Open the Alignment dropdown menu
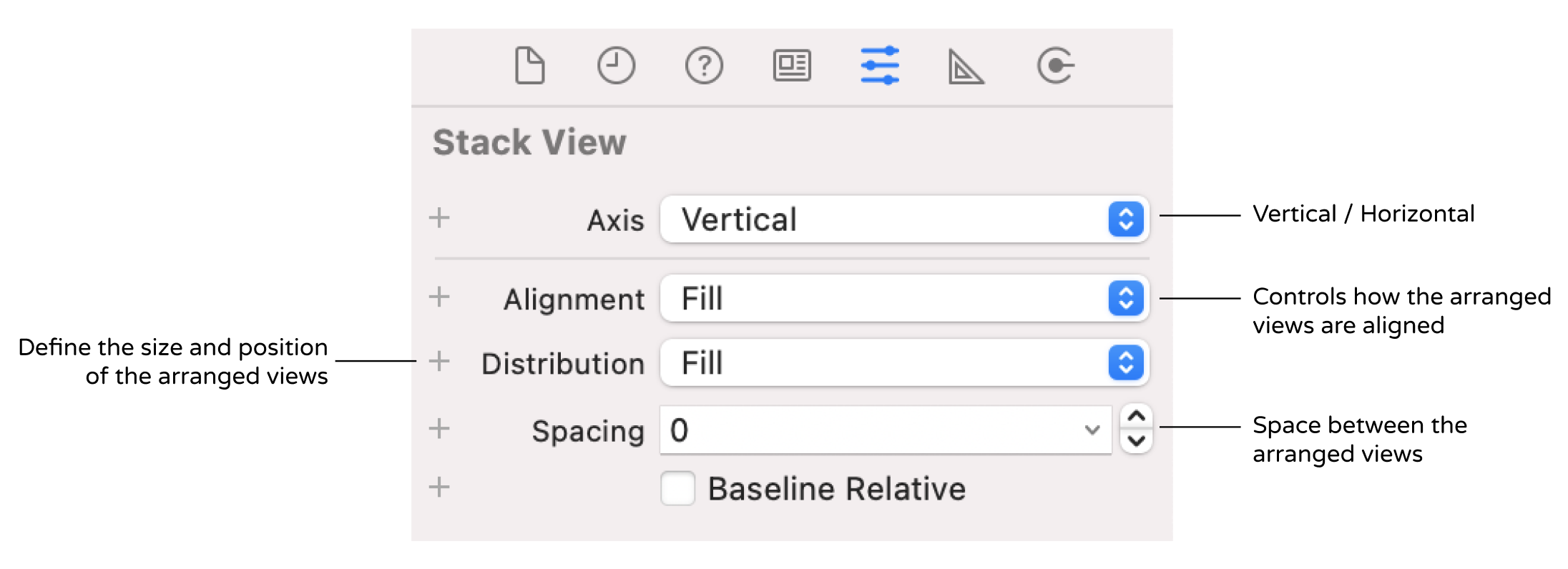The height and width of the screenshot is (569, 1568). tap(904, 298)
